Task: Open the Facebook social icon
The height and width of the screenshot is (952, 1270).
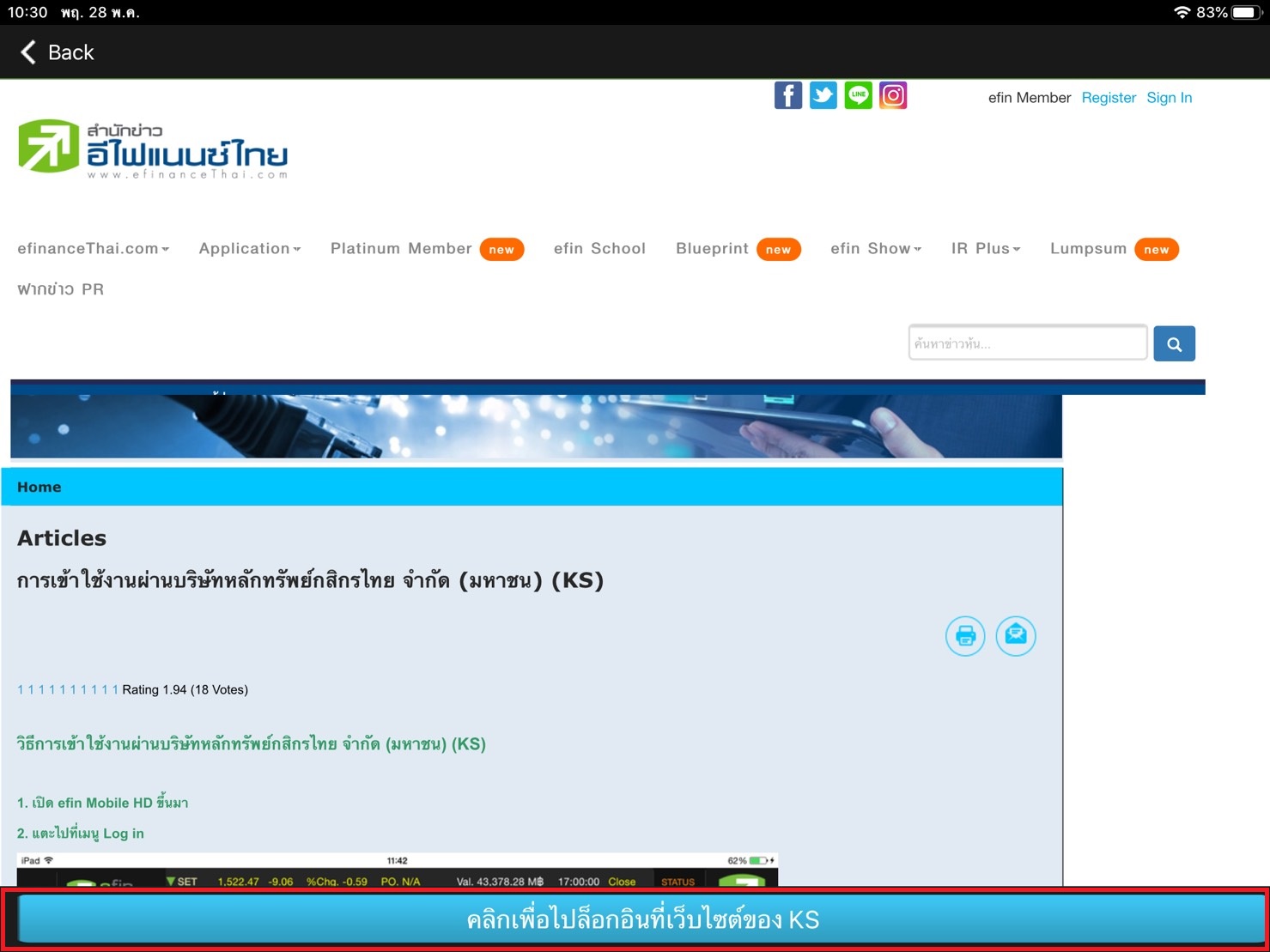Action: click(788, 95)
